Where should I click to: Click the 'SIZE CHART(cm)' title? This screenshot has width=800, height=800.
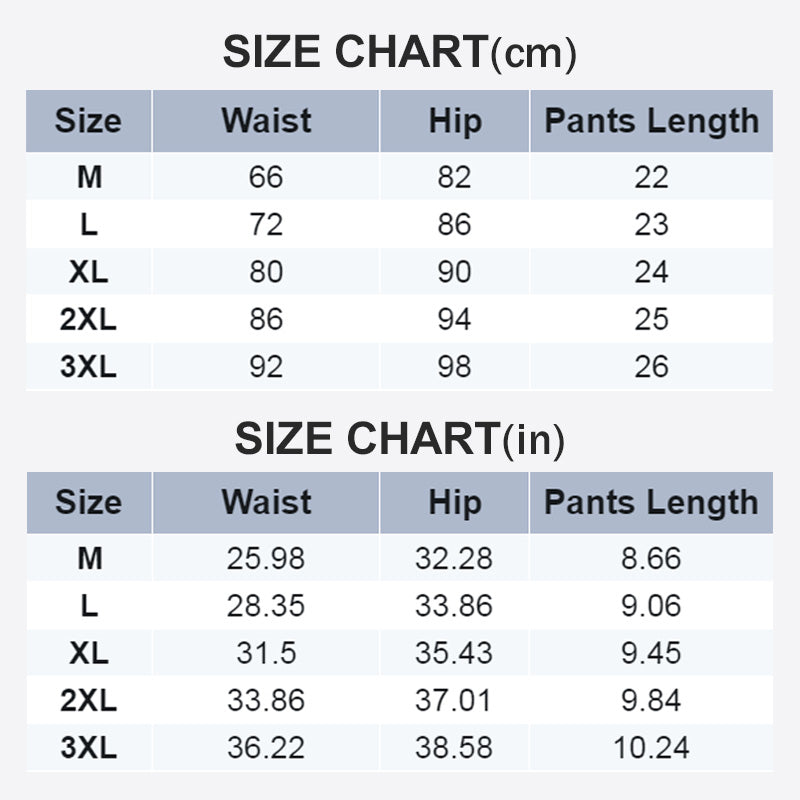coord(399,53)
